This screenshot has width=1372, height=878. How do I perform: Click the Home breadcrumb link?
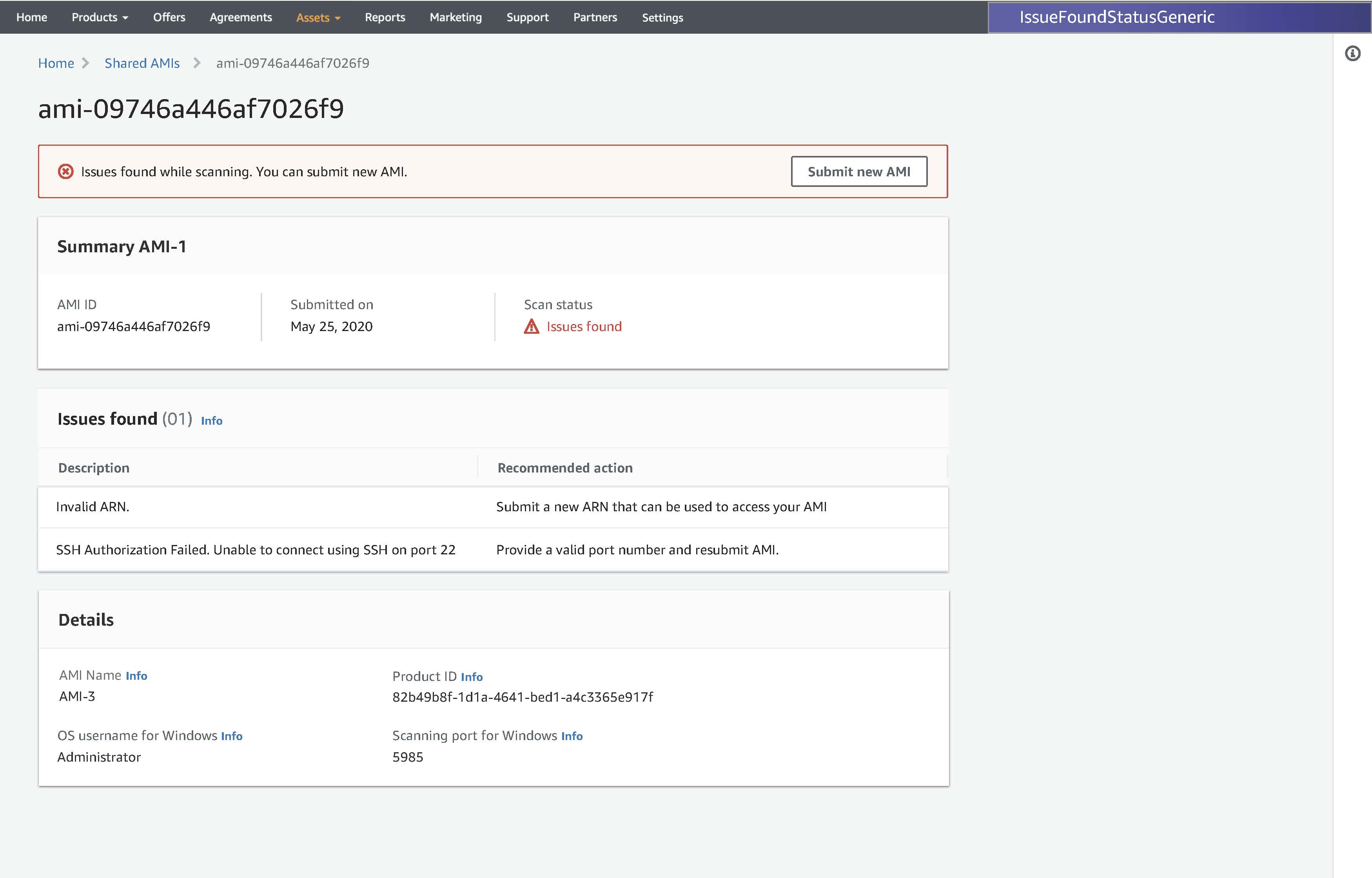(56, 63)
